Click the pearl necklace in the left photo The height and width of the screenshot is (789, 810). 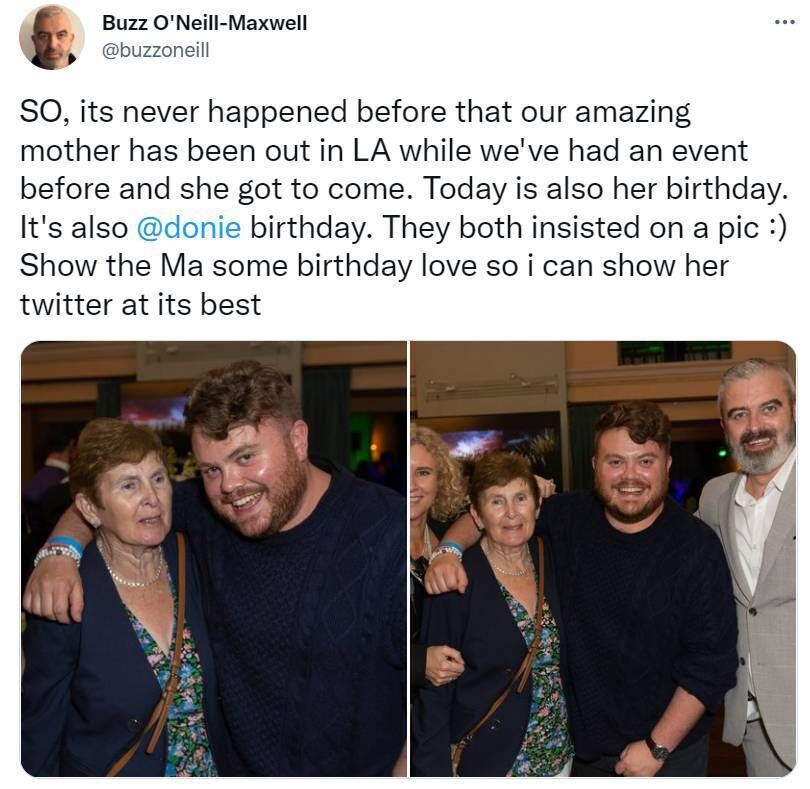tap(135, 575)
